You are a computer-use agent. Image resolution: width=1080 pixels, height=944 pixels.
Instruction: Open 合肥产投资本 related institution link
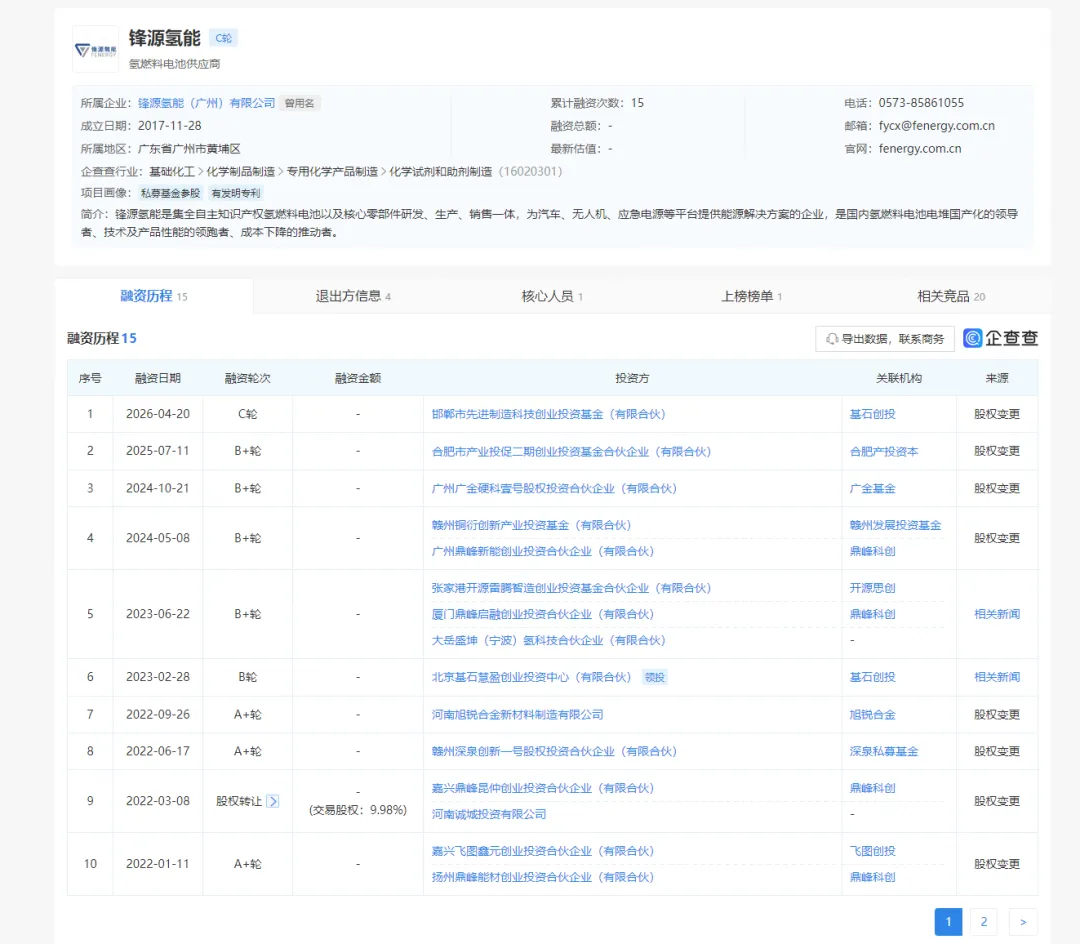coord(884,452)
